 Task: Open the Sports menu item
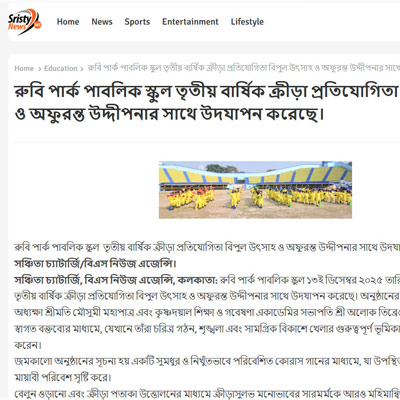tap(137, 22)
